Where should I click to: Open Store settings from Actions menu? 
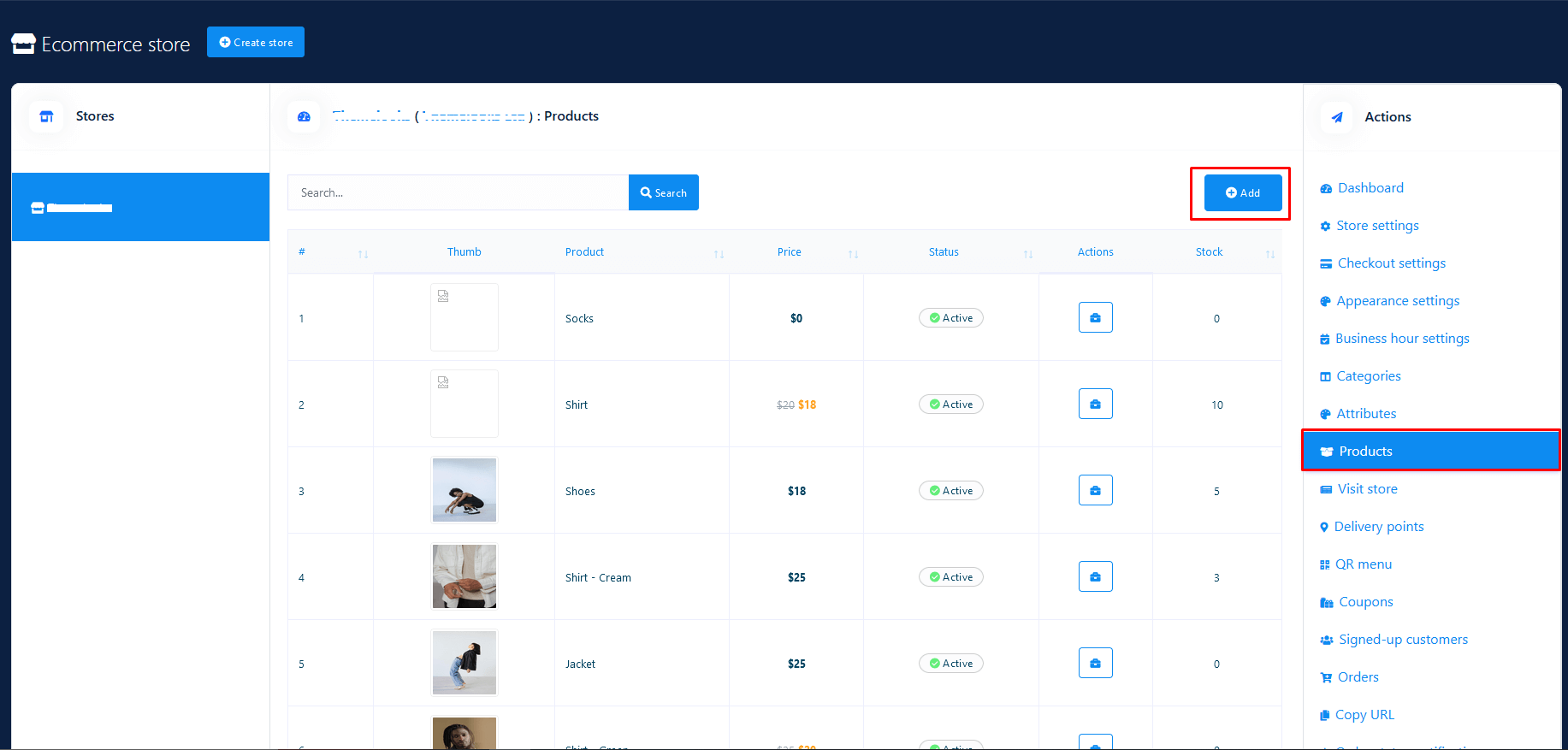pyautogui.click(x=1376, y=226)
